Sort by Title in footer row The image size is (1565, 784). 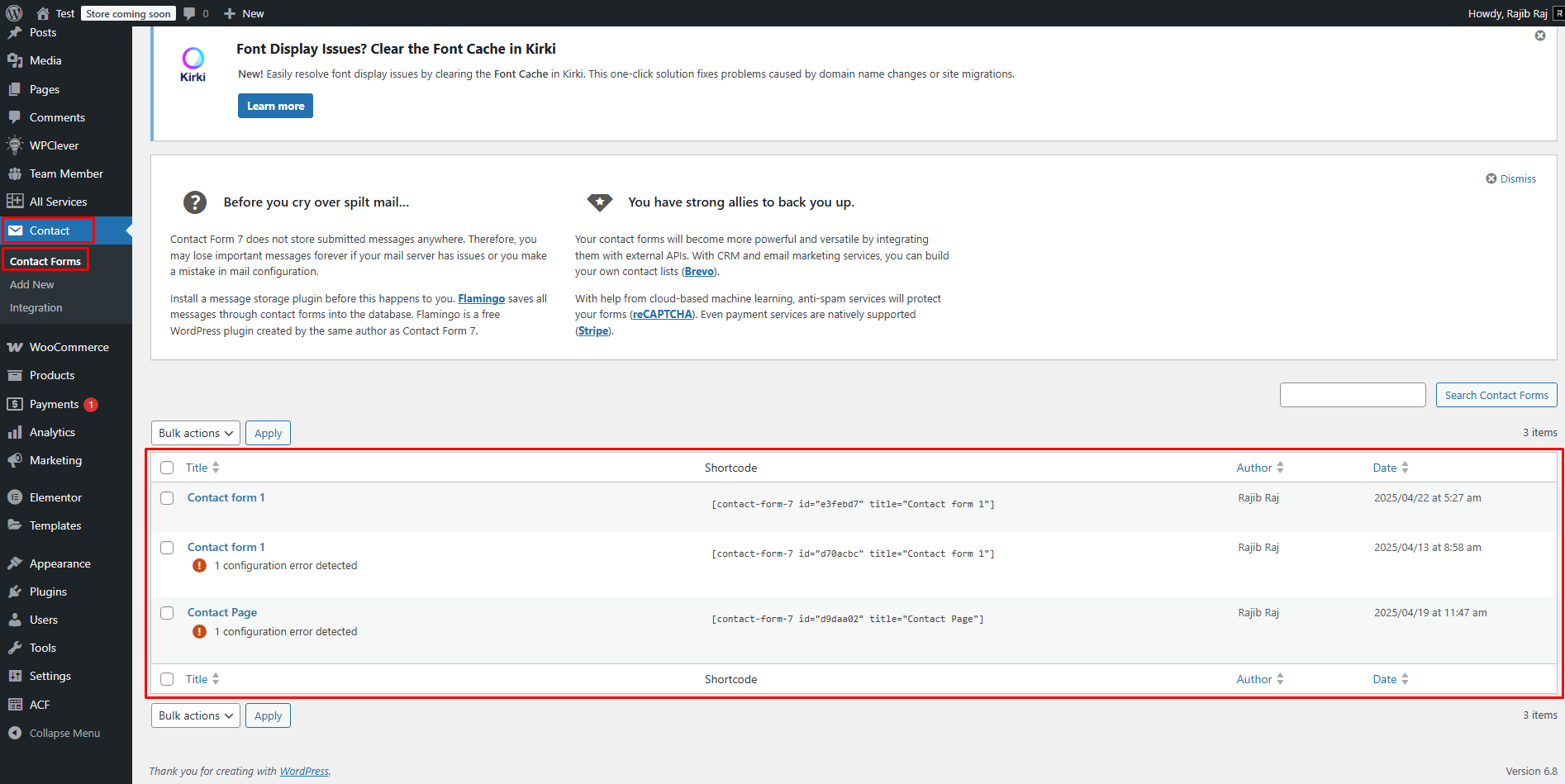202,679
